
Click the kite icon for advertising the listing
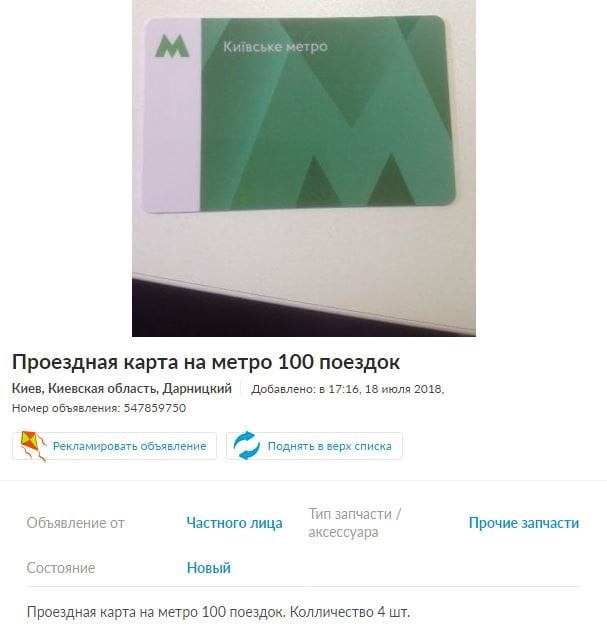(x=33, y=446)
